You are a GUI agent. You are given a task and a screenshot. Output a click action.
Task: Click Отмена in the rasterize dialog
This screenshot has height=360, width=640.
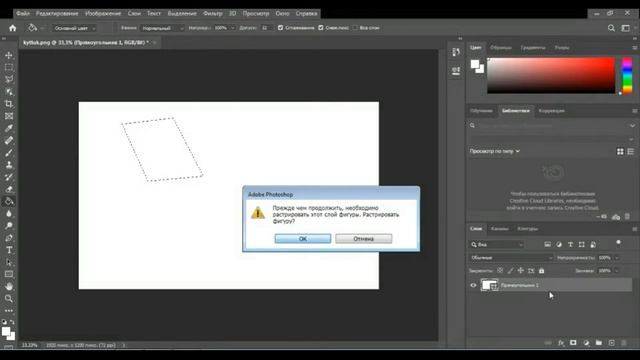[364, 238]
